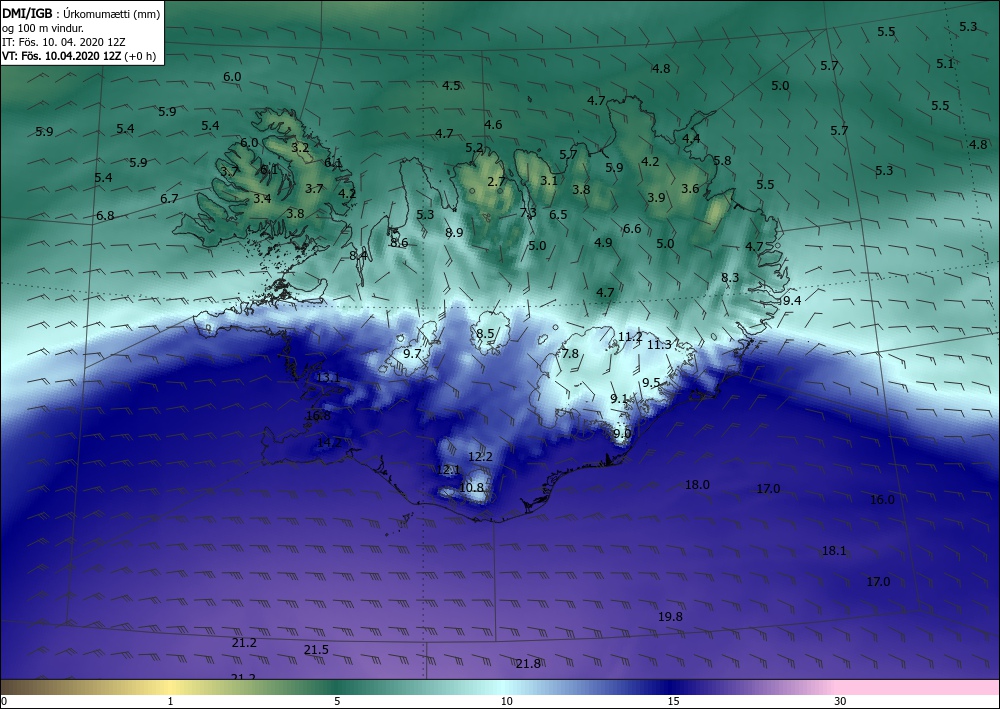
Task: Click the 'IT: Fös. 10. 04. 2020 12Z' line
Action: (x=64, y=42)
